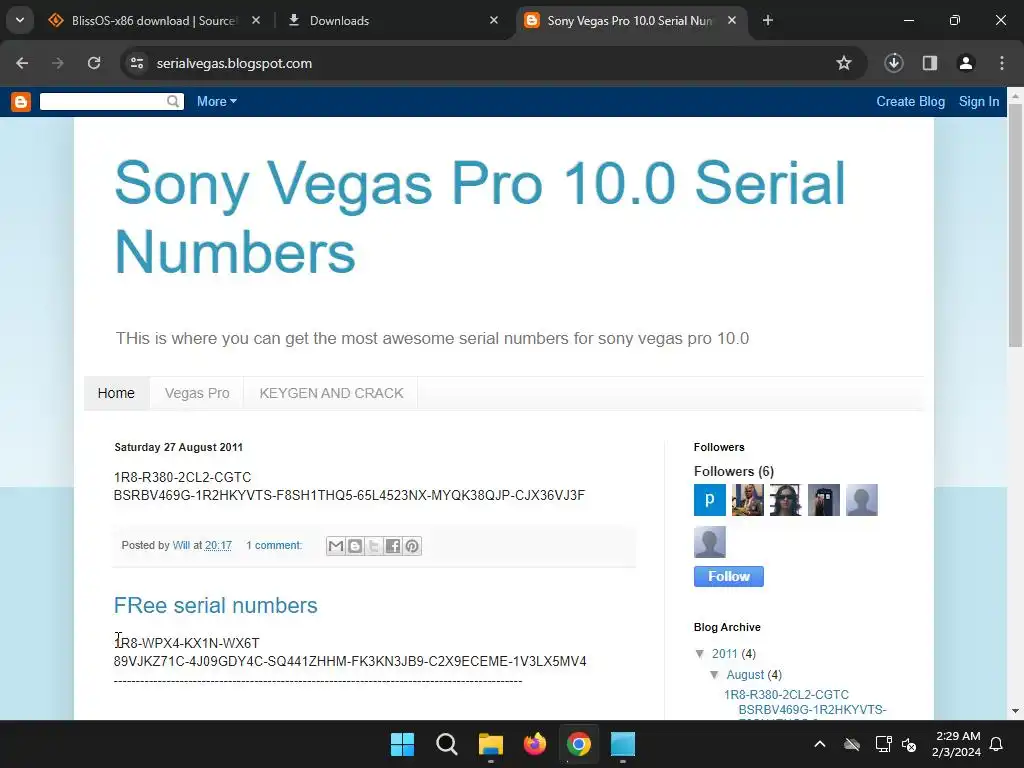This screenshot has width=1024, height=768.
Task: Select the Sony Vegas Pro browser tab
Action: [630, 21]
